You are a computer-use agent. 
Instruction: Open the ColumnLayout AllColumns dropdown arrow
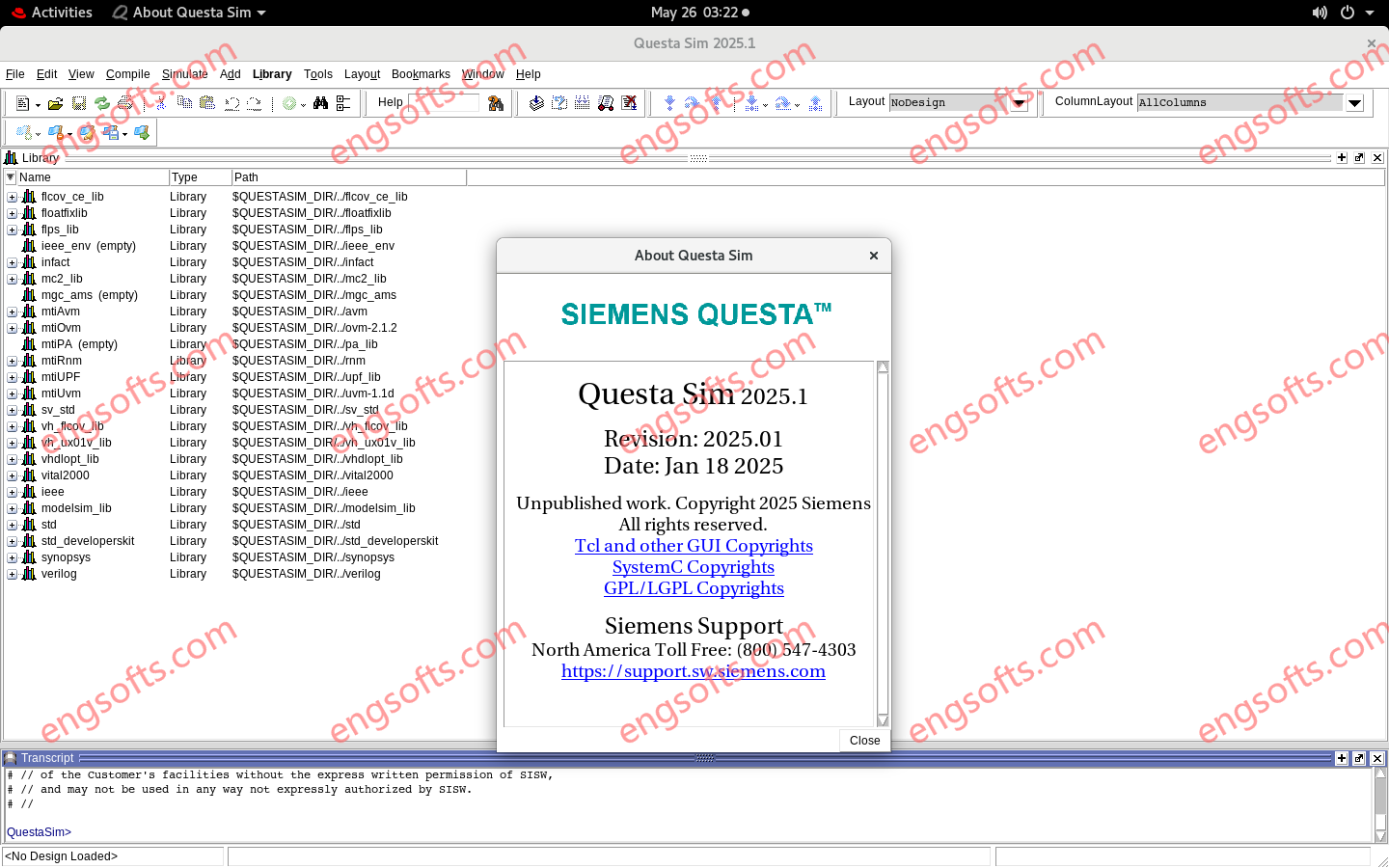1354,102
